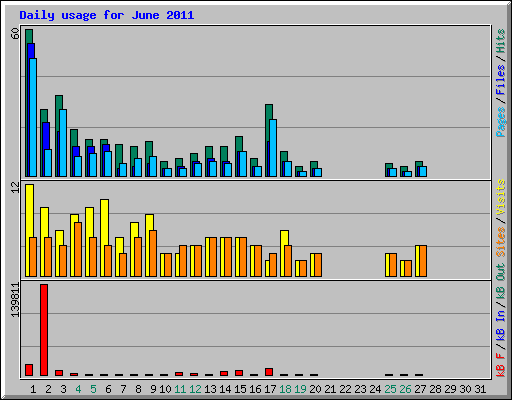Click the tallest red kB bar for day 2
Image resolution: width=512 pixels, height=400 pixels.
click(44, 330)
